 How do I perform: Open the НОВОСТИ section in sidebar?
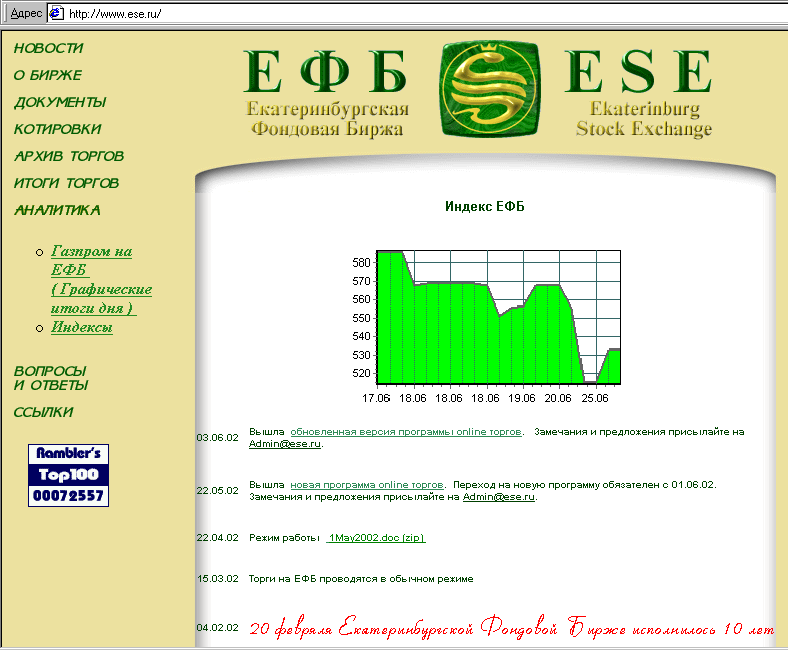[x=48, y=48]
